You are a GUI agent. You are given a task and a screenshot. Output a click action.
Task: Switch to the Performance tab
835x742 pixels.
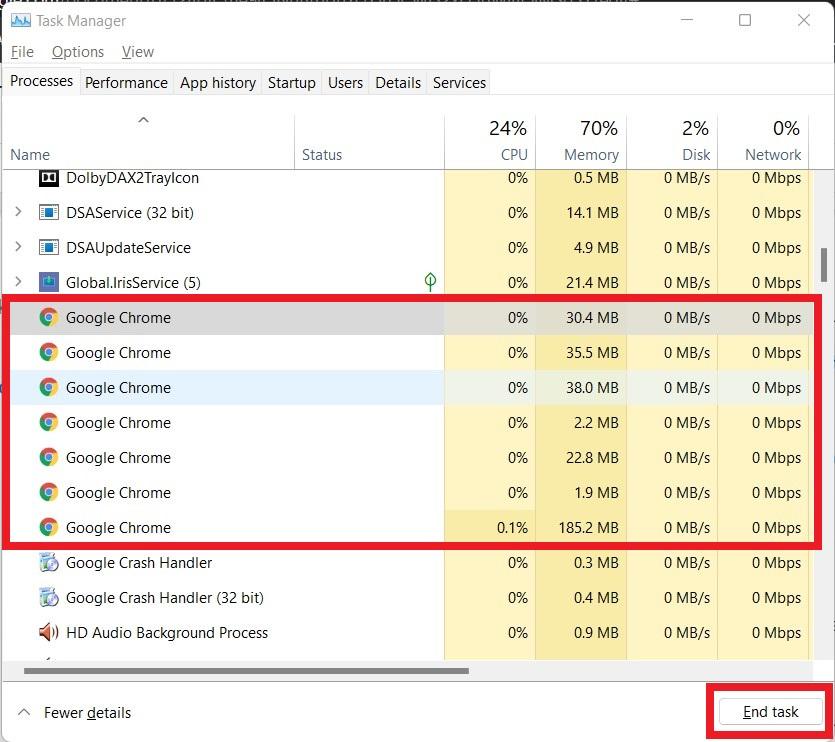click(x=126, y=83)
